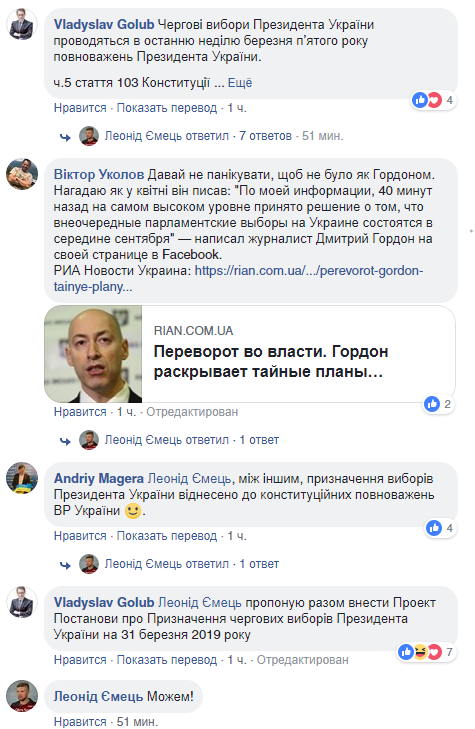Open reactions on the 31 березня 2019 comment
The width and height of the screenshot is (475, 729).
(x=426, y=652)
